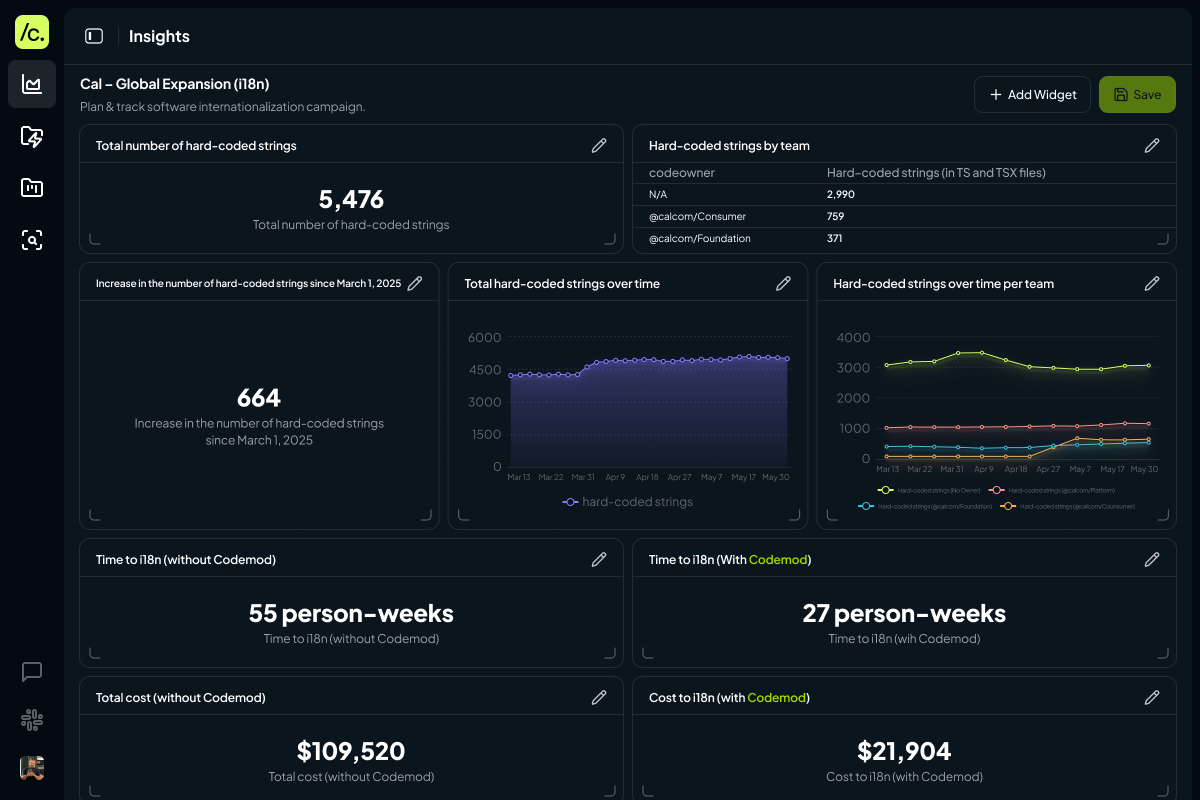
Task: Edit the Total number of hard-coded strings widget
Action: tap(599, 145)
